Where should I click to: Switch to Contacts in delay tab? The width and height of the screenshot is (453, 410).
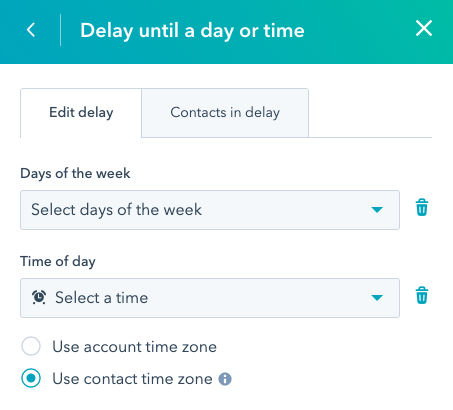coord(225,113)
